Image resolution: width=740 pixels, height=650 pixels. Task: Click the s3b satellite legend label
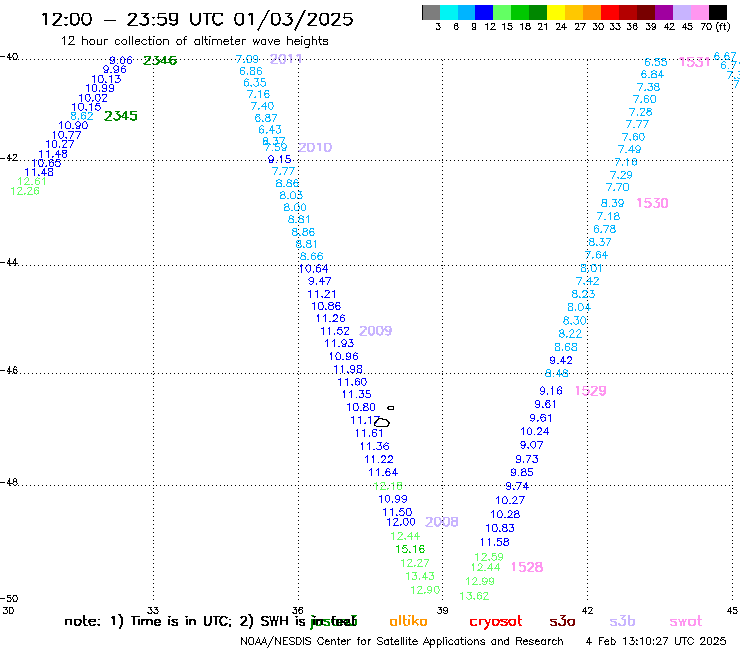tap(622, 621)
